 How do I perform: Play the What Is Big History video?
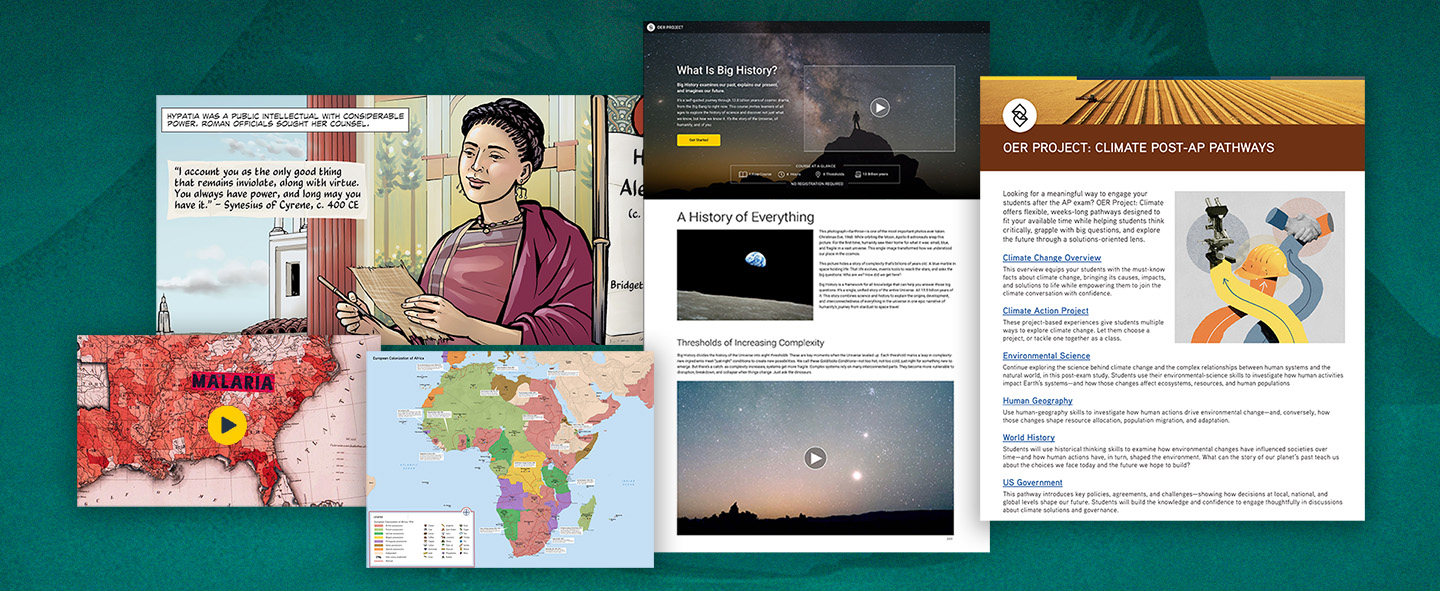pyautogui.click(x=879, y=108)
